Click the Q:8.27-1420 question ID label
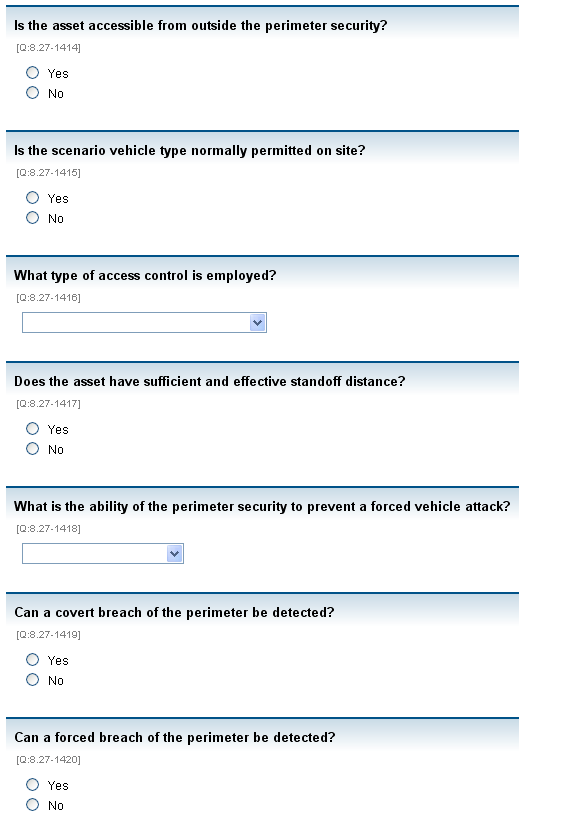 pyautogui.click(x=48, y=760)
